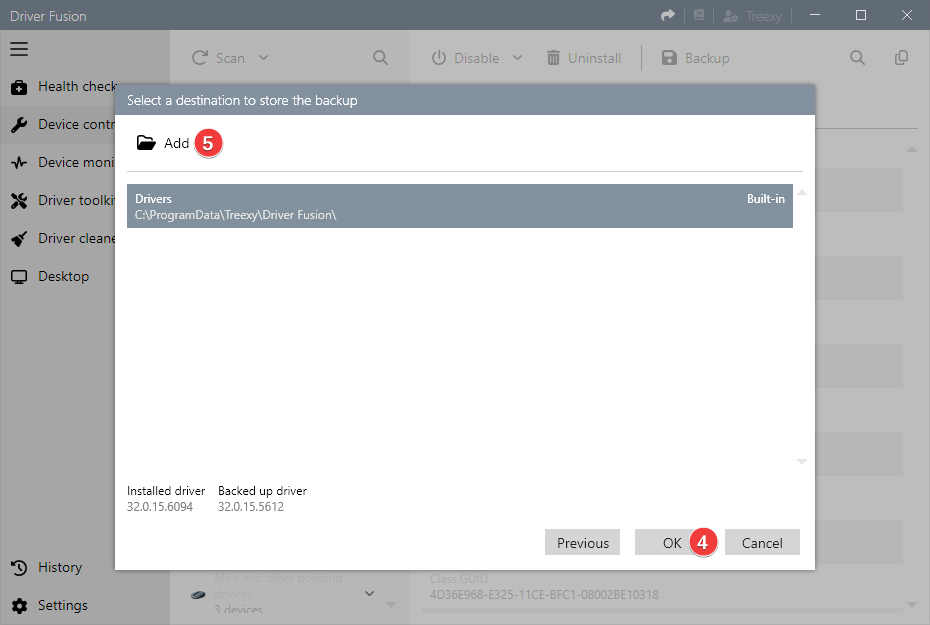Confirm the backup with OK
The width and height of the screenshot is (930, 625).
[x=672, y=543]
